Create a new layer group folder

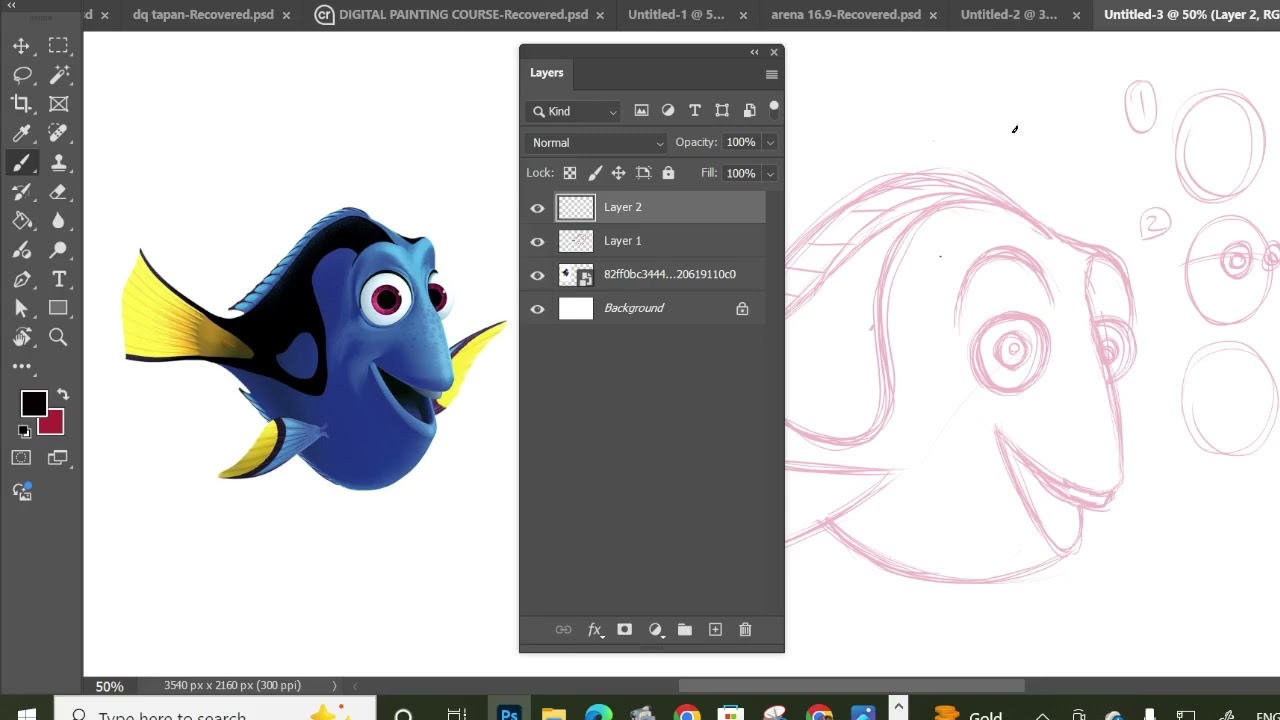tap(685, 630)
